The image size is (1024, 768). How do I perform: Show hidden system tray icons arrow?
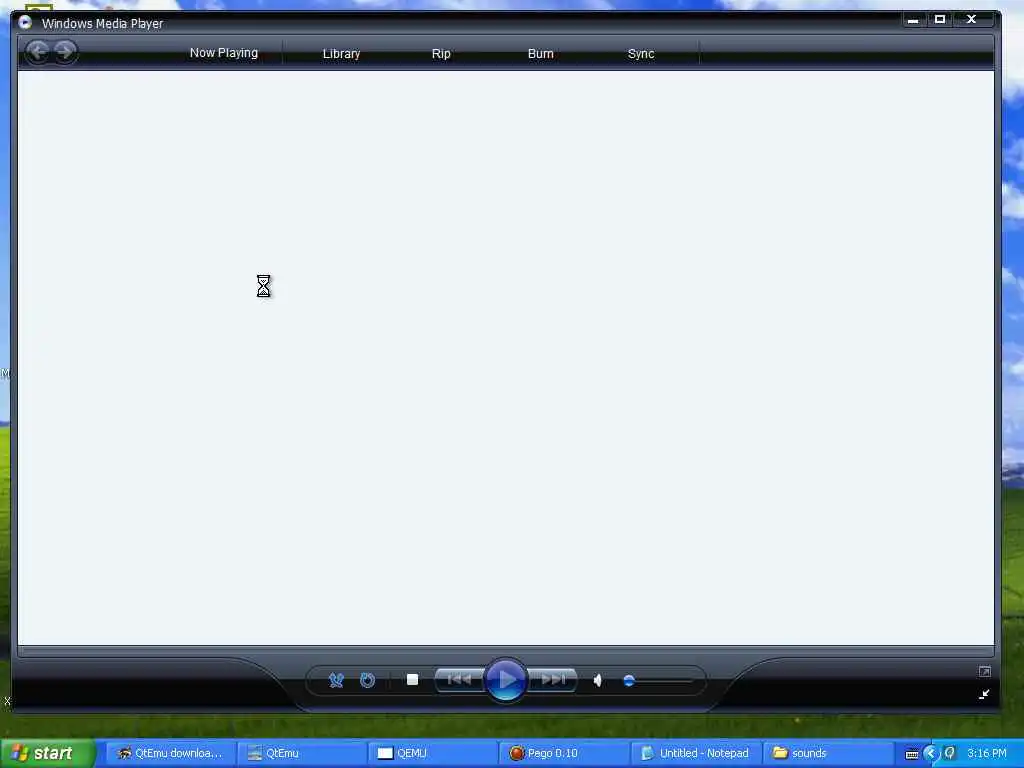coord(931,754)
